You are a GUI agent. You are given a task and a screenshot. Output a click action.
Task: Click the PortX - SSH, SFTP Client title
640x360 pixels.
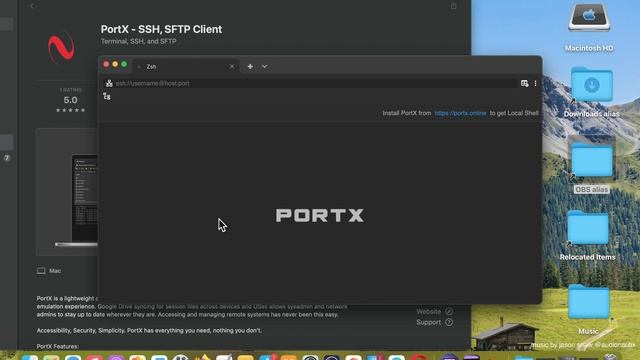tap(161, 29)
